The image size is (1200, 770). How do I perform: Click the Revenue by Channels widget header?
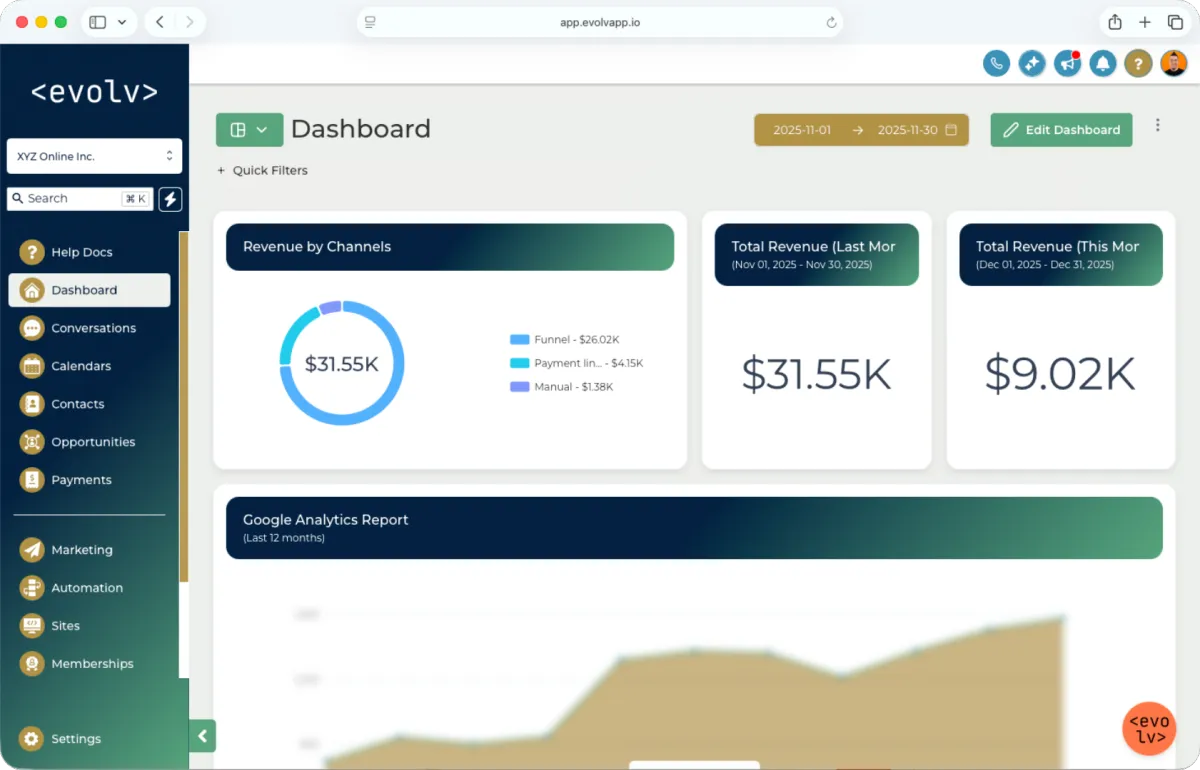coord(450,247)
